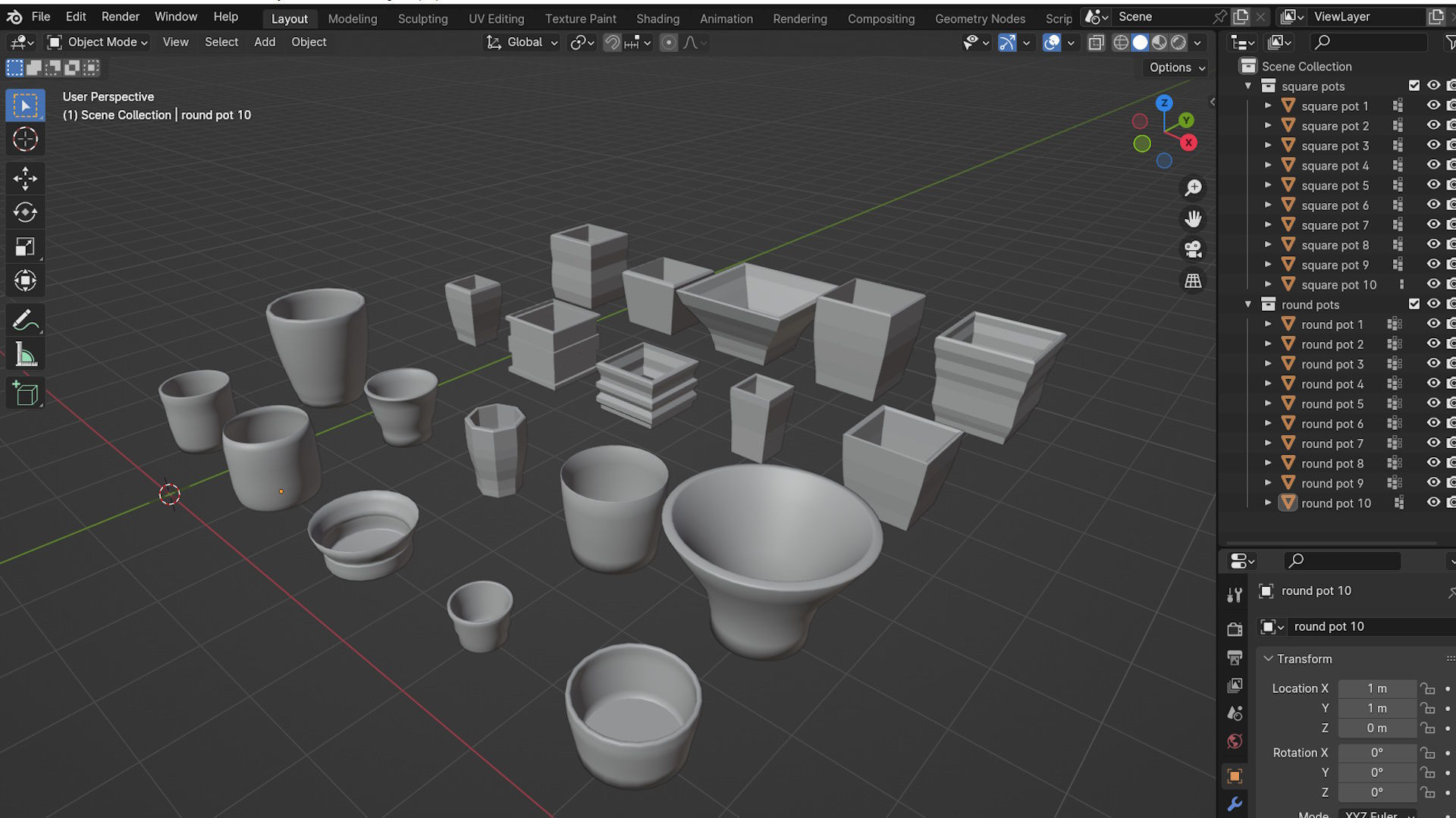This screenshot has height=818, width=1456.
Task: Activate the Move tool
Action: (25, 179)
